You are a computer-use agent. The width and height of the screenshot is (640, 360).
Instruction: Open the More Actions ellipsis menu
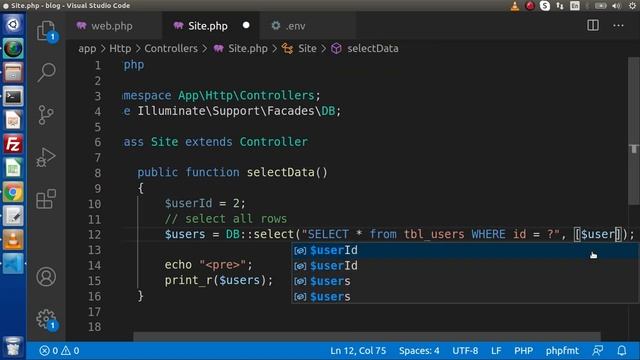click(x=618, y=26)
